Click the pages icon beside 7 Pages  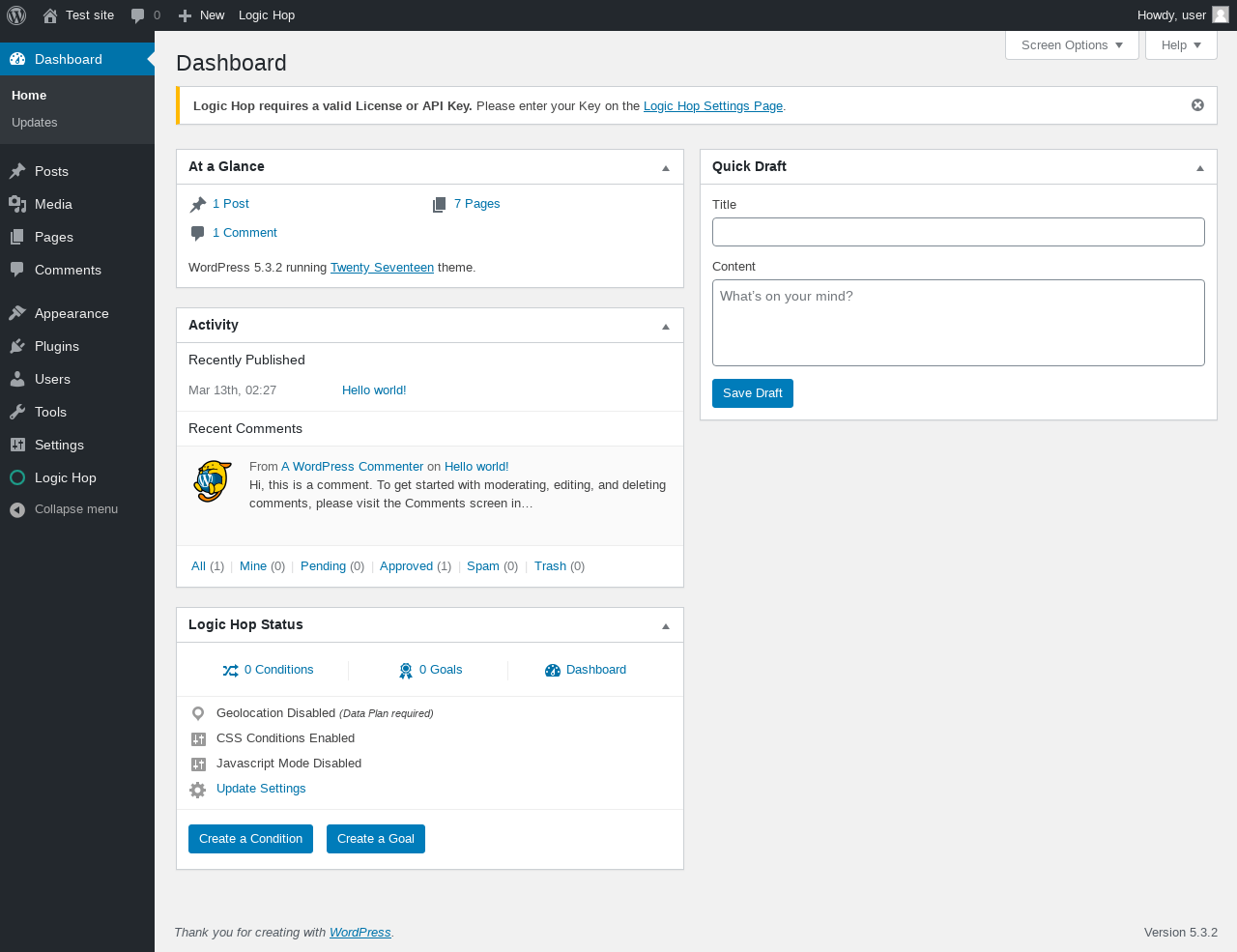tap(440, 204)
